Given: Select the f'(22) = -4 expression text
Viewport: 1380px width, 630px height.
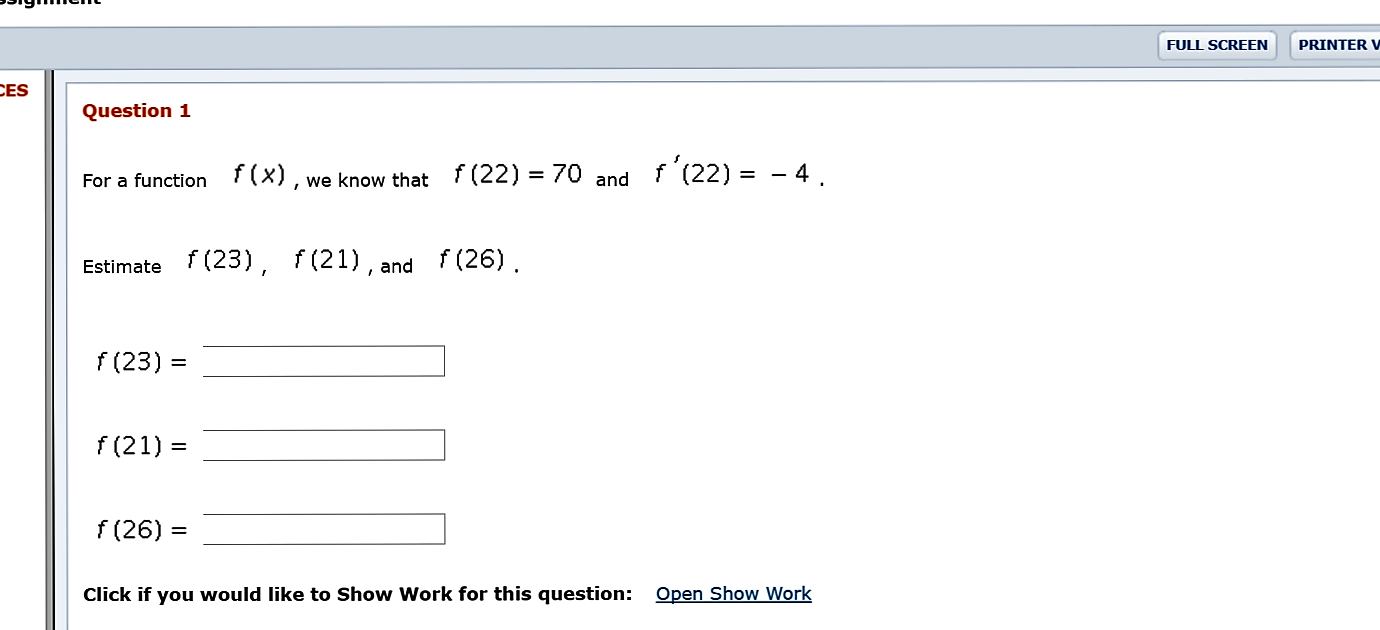Looking at the screenshot, I should (x=735, y=172).
